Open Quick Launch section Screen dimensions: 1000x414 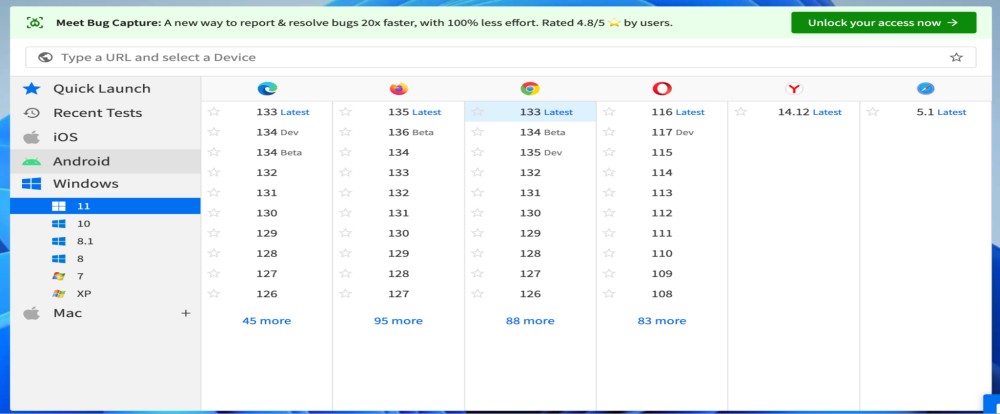coord(105,89)
